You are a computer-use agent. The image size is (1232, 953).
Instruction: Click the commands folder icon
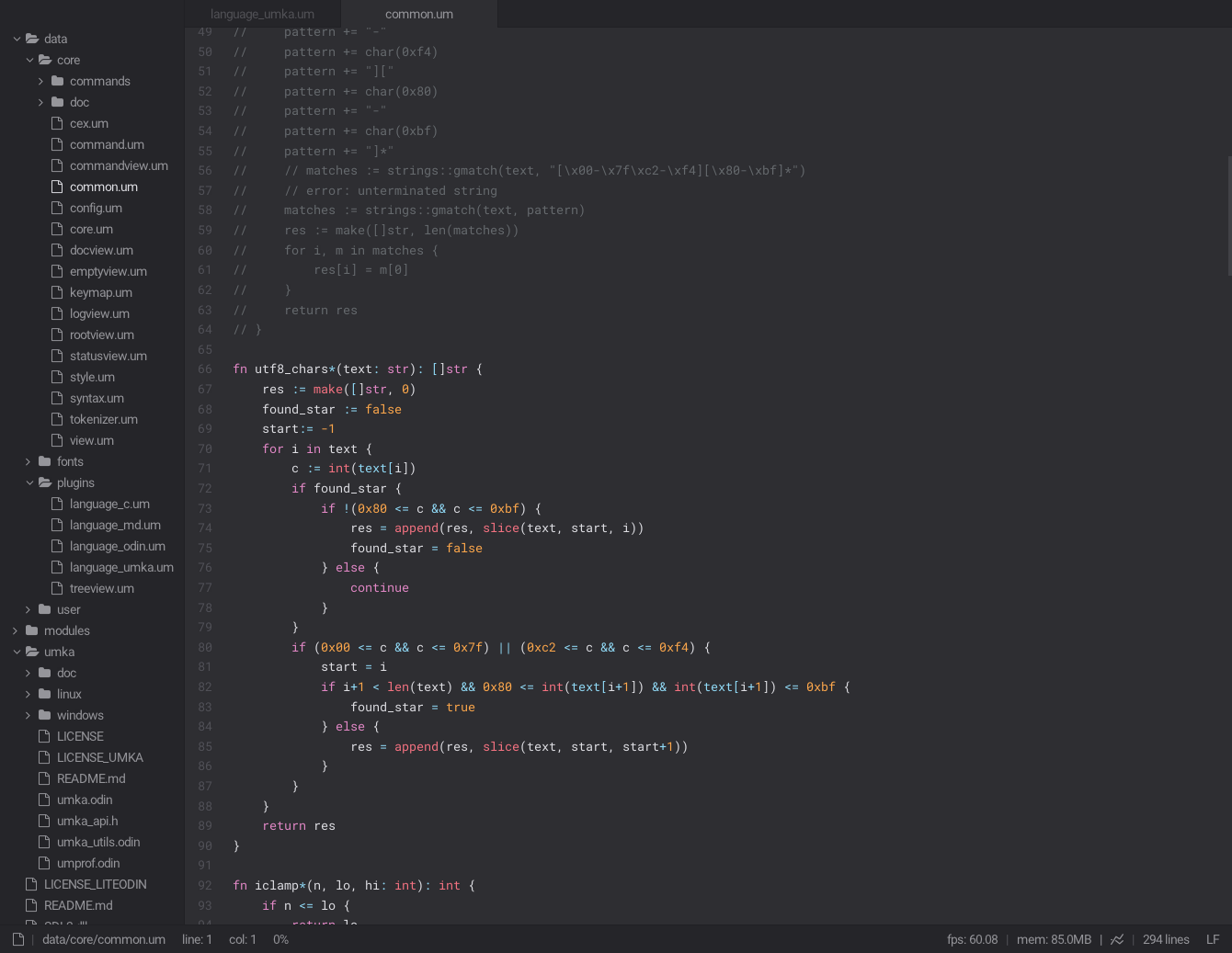[58, 81]
